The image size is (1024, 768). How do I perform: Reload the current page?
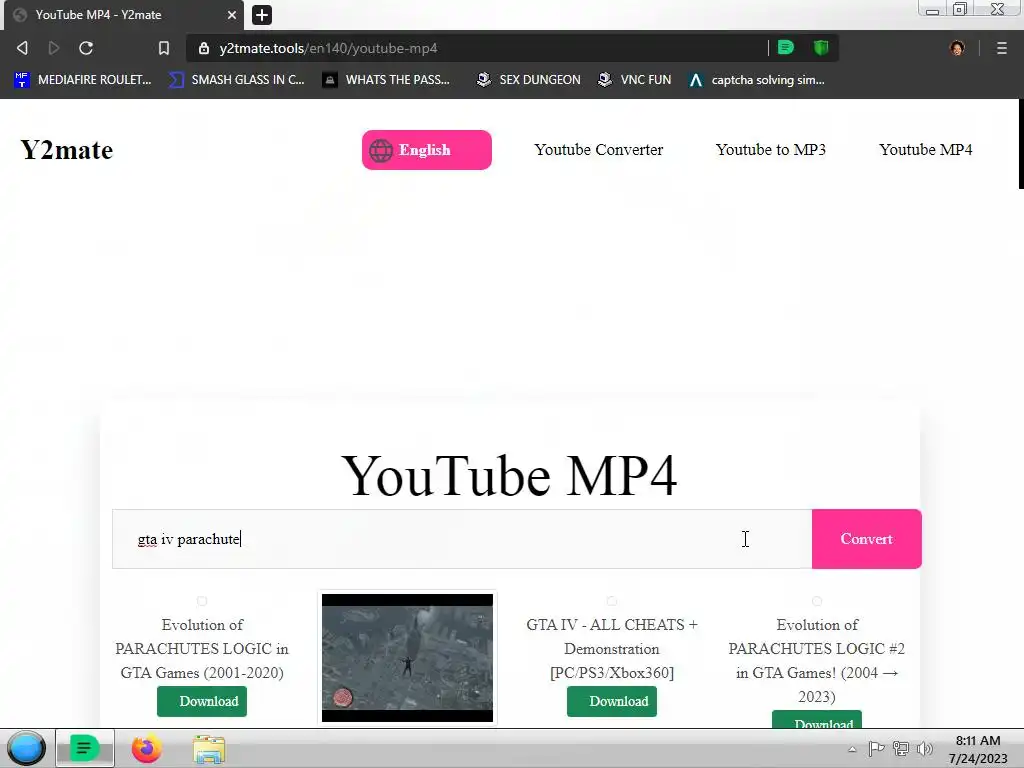(86, 48)
